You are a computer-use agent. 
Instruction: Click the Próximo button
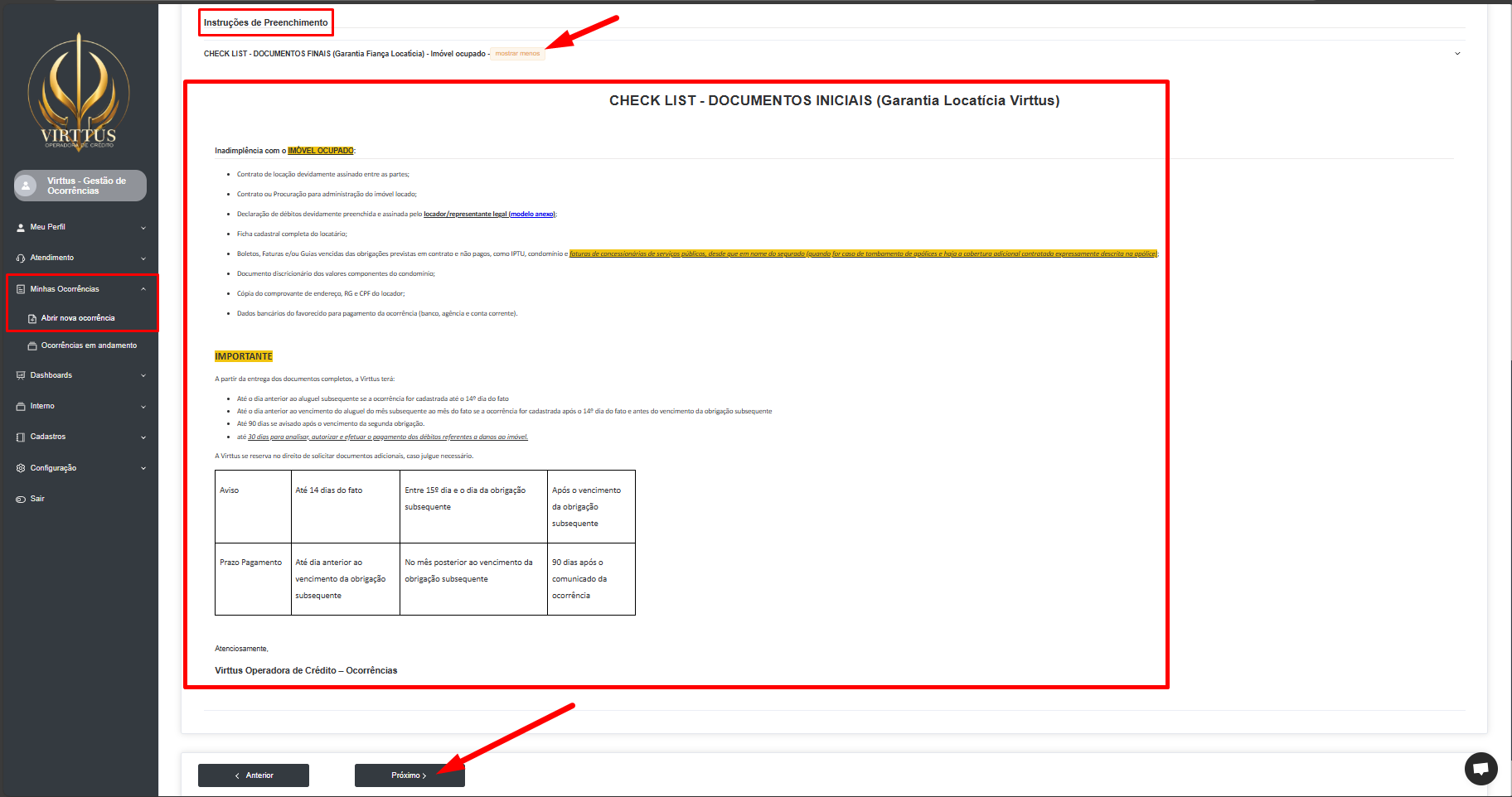[409, 775]
